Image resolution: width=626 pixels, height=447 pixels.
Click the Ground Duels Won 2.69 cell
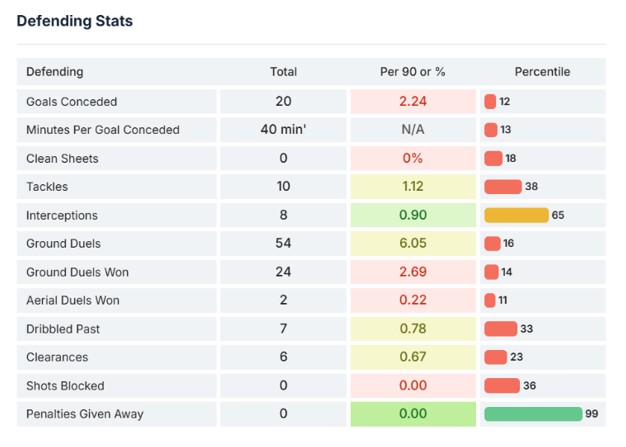[x=412, y=272]
